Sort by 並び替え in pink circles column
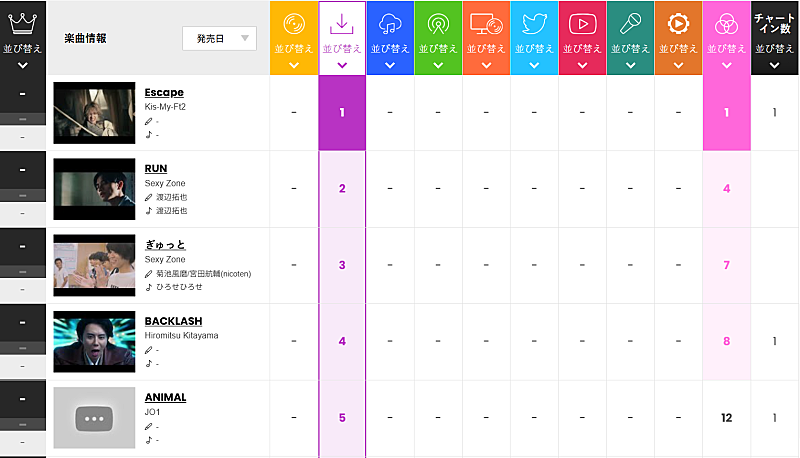The width and height of the screenshot is (800, 458). click(727, 49)
